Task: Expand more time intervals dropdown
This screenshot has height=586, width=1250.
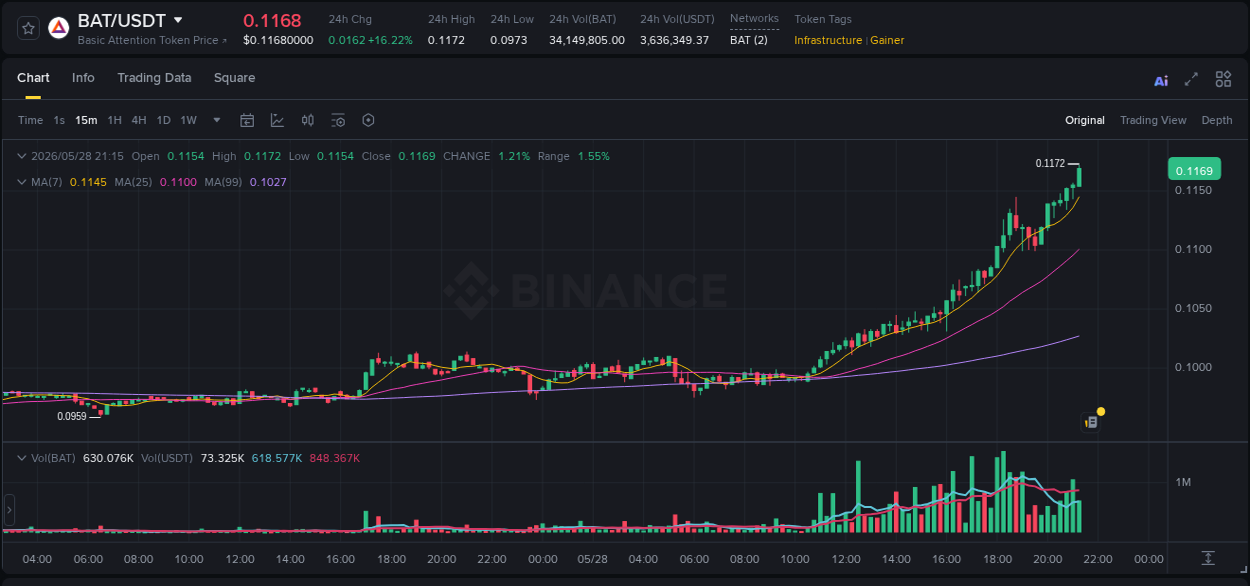Action: point(217,120)
